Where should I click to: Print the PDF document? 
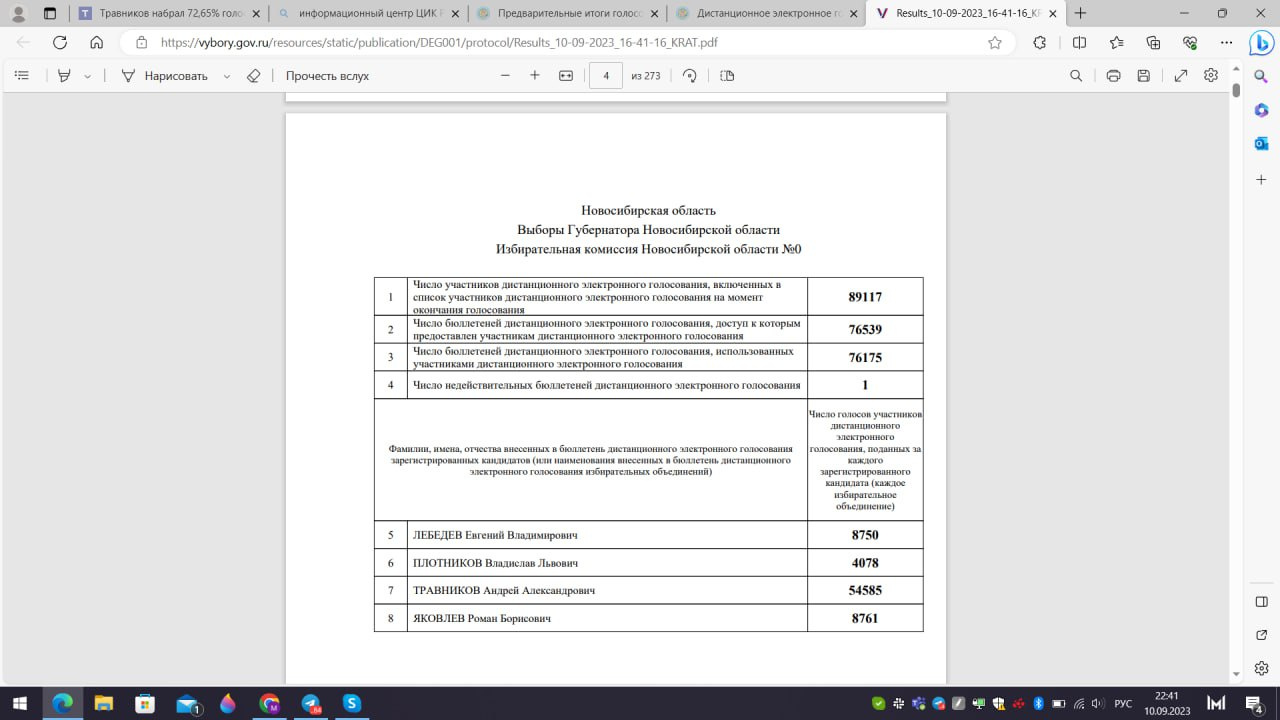[x=1113, y=76]
